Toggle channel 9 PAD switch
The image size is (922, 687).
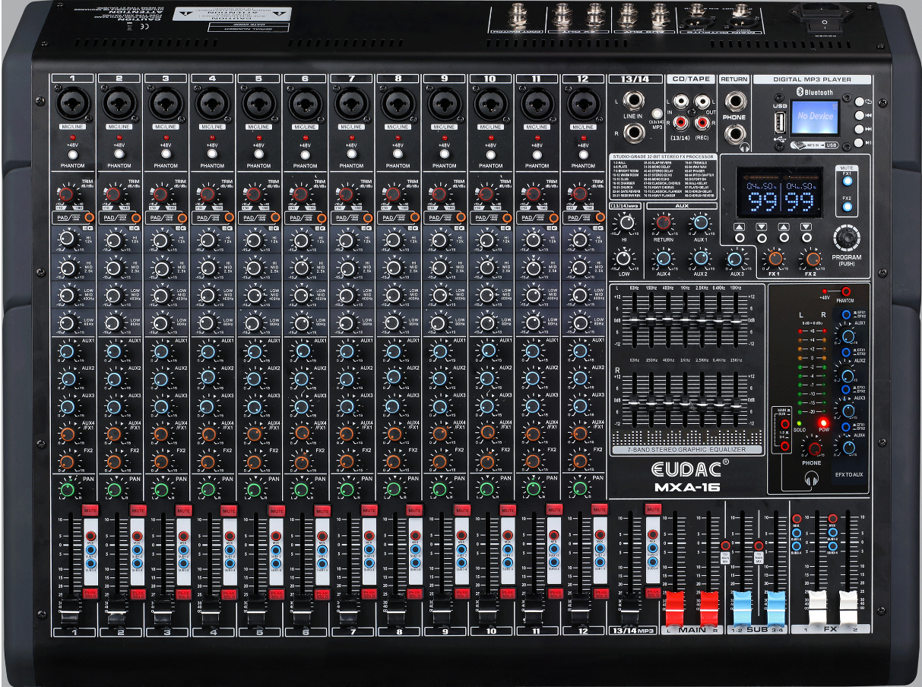tap(460, 218)
